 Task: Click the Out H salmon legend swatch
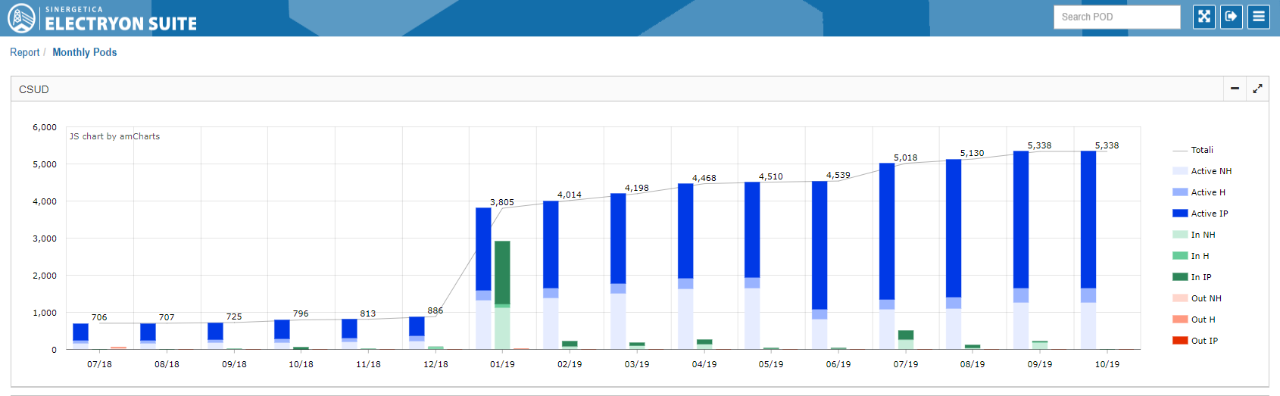(1179, 320)
